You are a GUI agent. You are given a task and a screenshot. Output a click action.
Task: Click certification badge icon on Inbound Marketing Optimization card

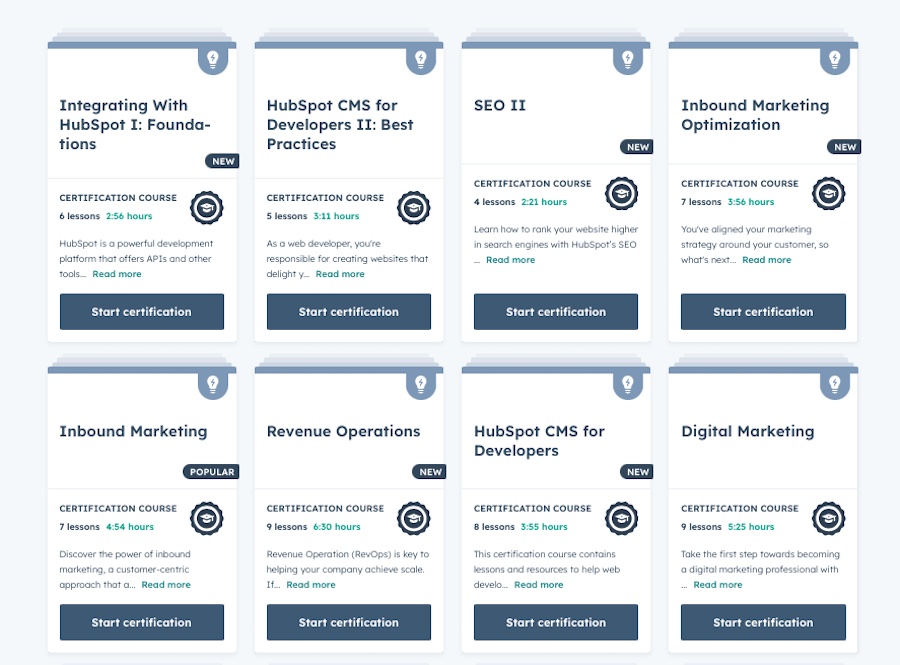(x=829, y=193)
